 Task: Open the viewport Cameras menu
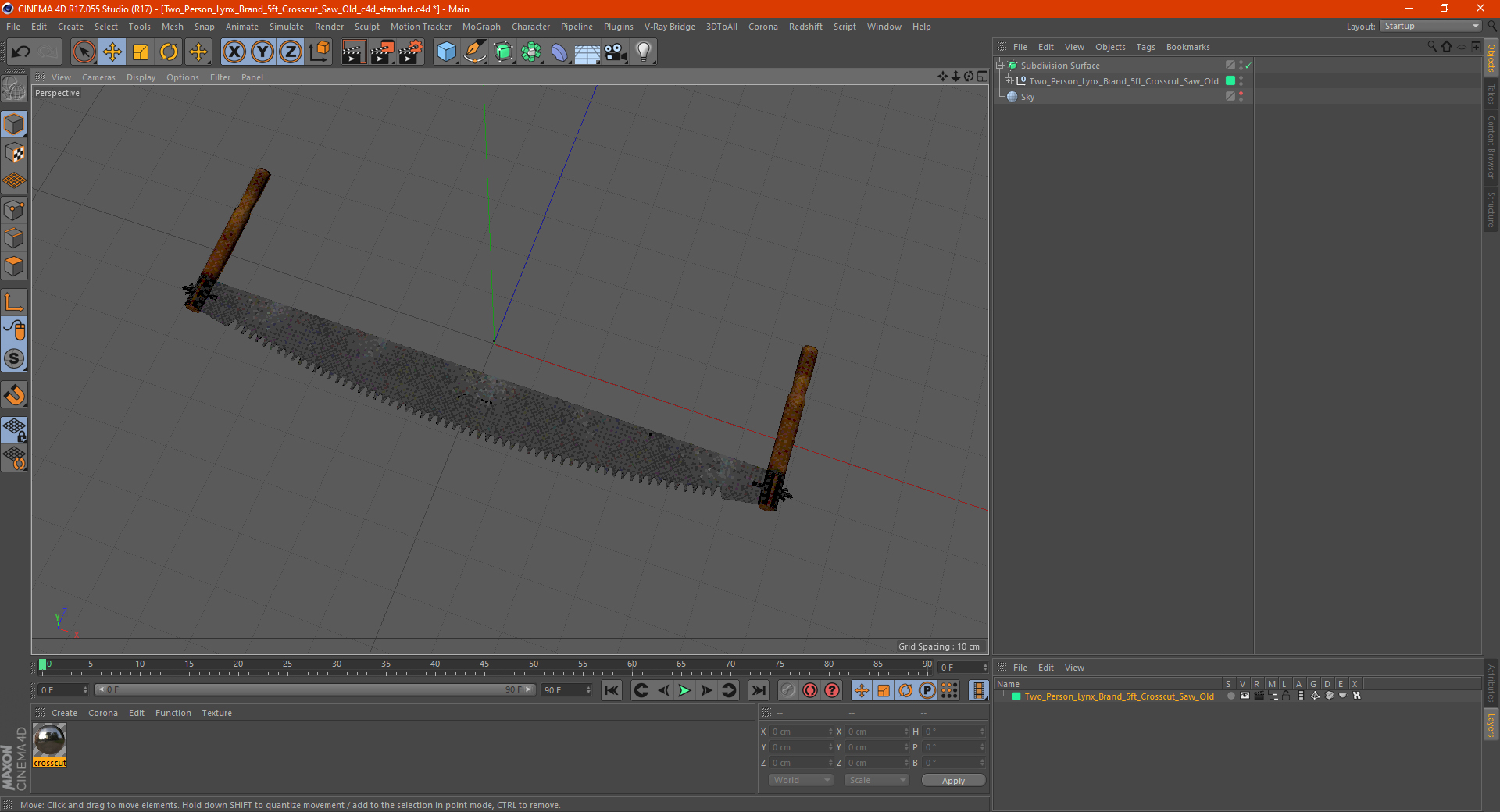coord(98,77)
